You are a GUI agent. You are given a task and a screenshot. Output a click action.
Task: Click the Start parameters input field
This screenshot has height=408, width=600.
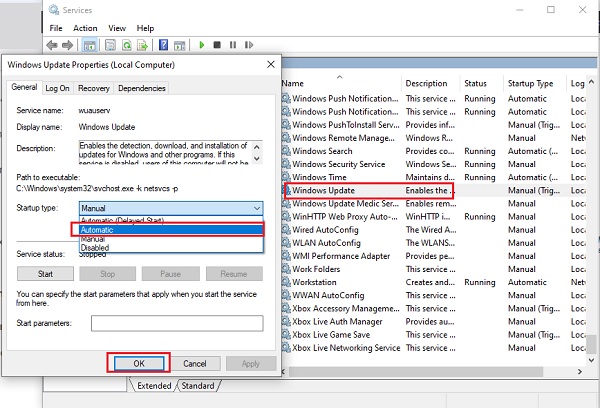(x=177, y=323)
